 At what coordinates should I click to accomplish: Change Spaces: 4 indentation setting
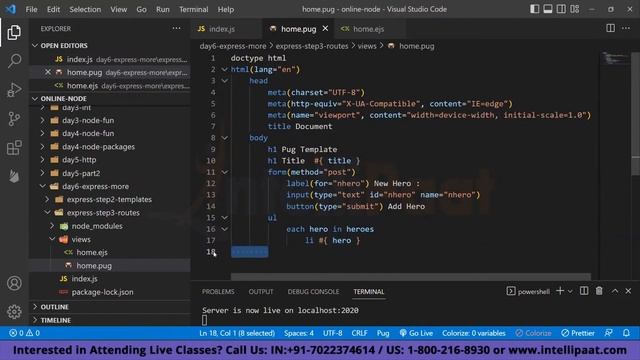299,333
